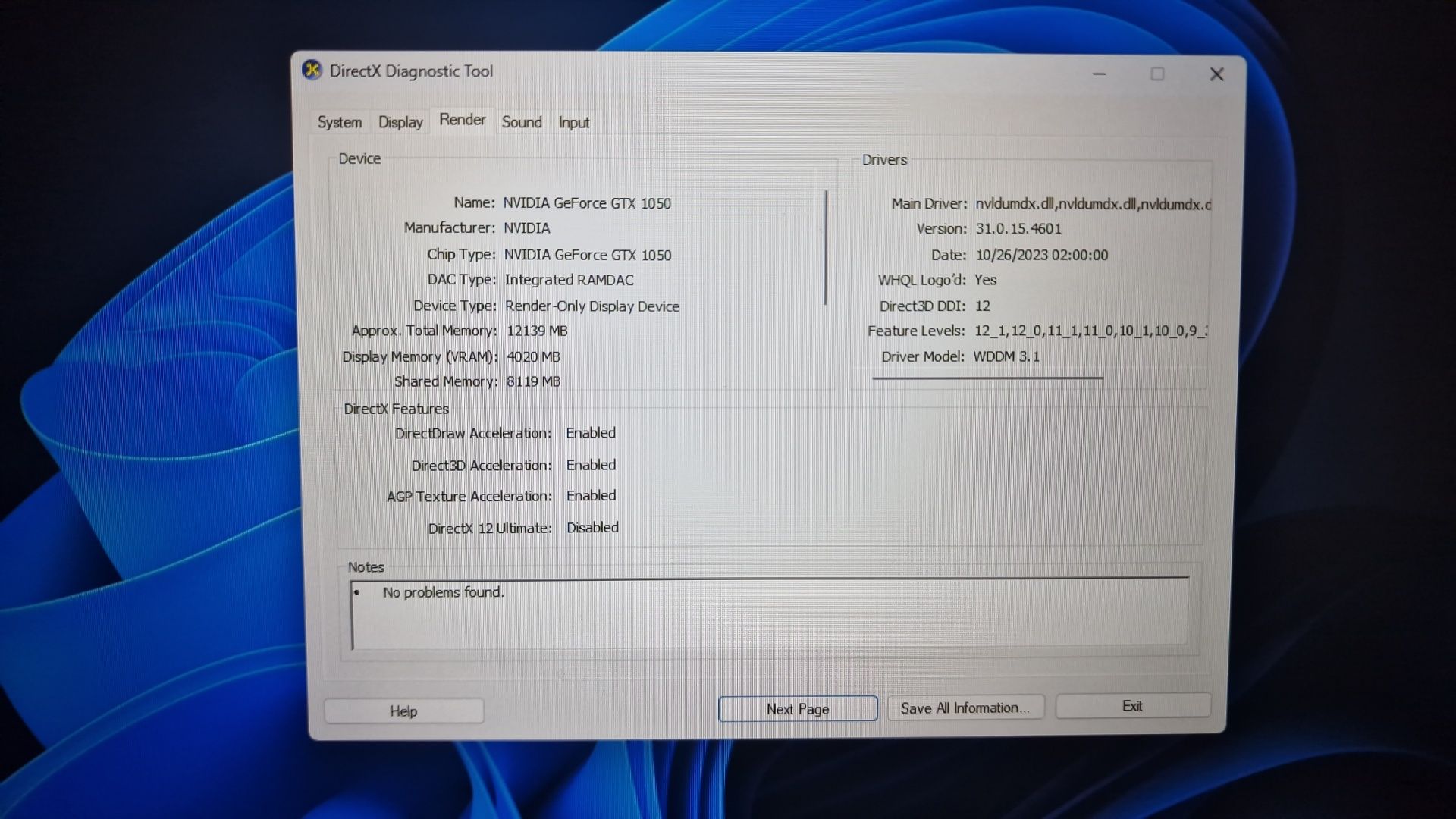This screenshot has width=1456, height=819.
Task: Click the DirectX Diagnostic Tool title icon
Action: coord(312,71)
